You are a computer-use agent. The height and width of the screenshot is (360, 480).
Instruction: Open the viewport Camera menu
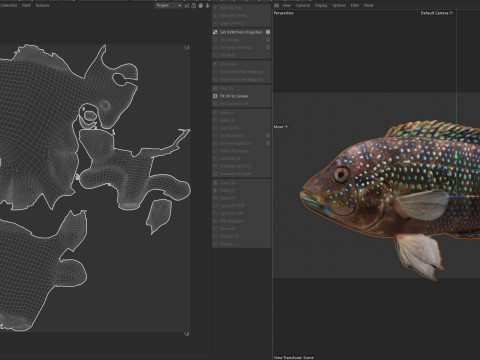pos(302,5)
